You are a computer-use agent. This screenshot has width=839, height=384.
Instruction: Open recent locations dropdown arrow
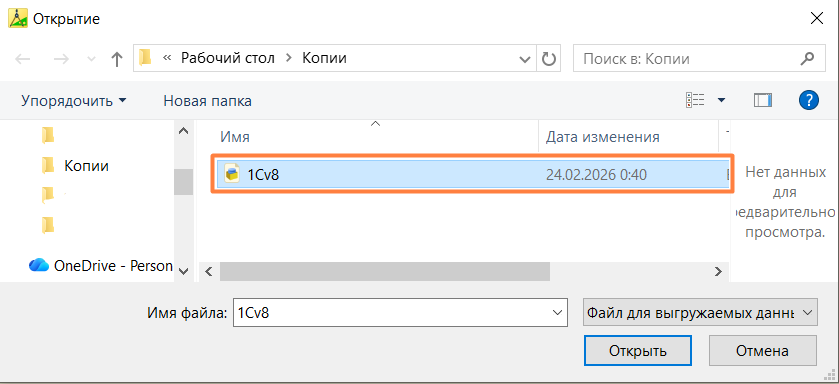(90, 59)
